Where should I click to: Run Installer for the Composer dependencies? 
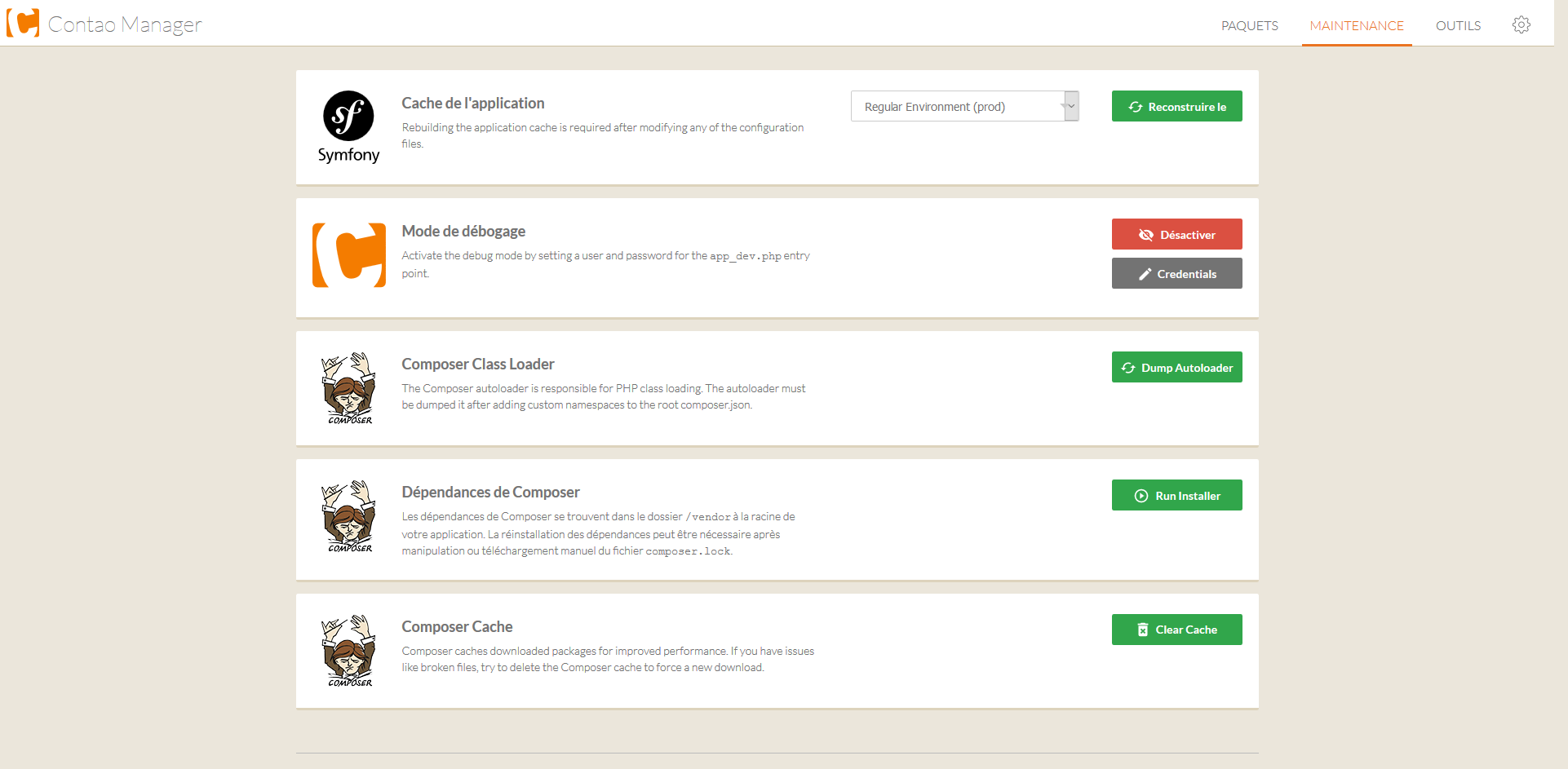pyautogui.click(x=1176, y=495)
